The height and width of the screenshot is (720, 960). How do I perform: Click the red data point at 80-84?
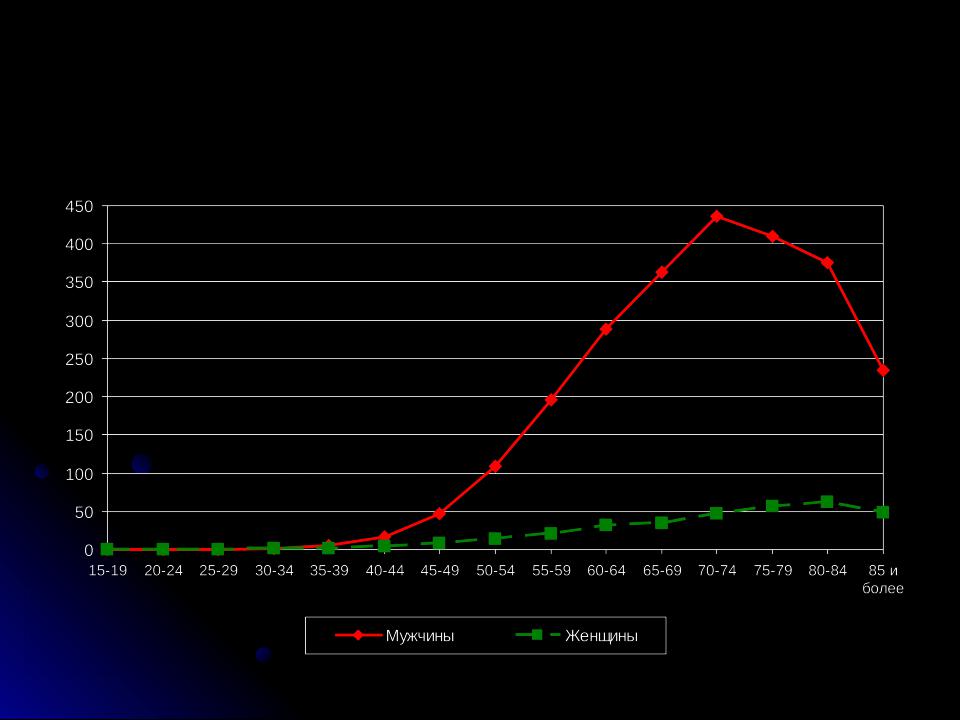point(827,263)
